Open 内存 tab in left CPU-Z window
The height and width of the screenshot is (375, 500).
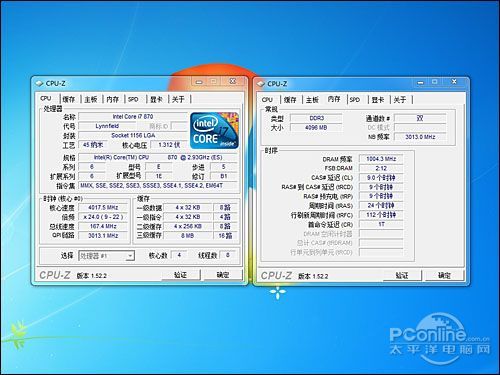click(x=113, y=99)
